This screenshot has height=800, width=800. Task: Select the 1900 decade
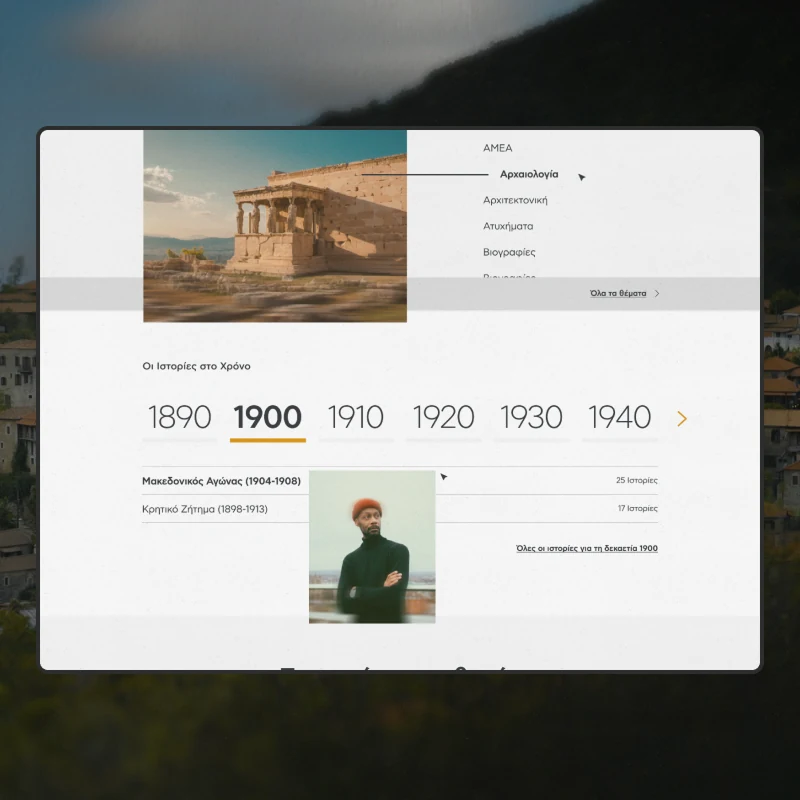point(268,417)
